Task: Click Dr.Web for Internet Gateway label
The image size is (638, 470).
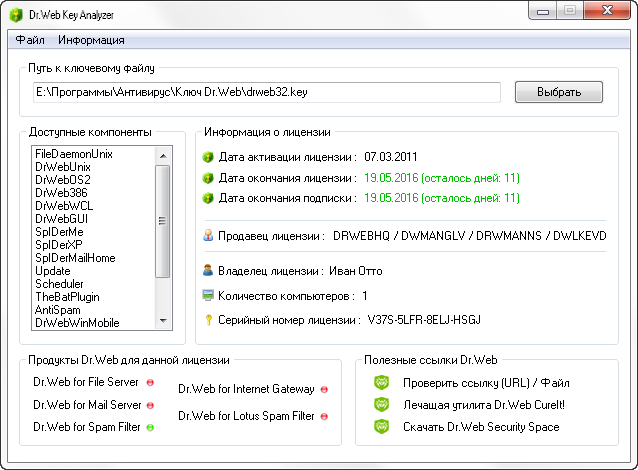Action: point(246,389)
